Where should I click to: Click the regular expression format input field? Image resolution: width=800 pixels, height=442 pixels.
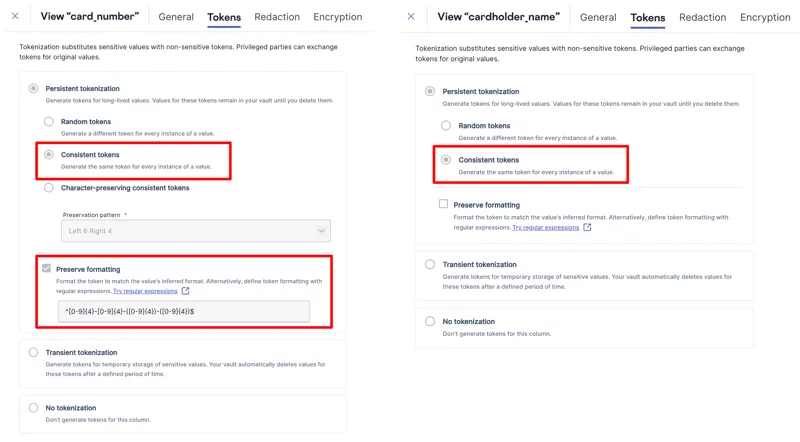(183, 311)
